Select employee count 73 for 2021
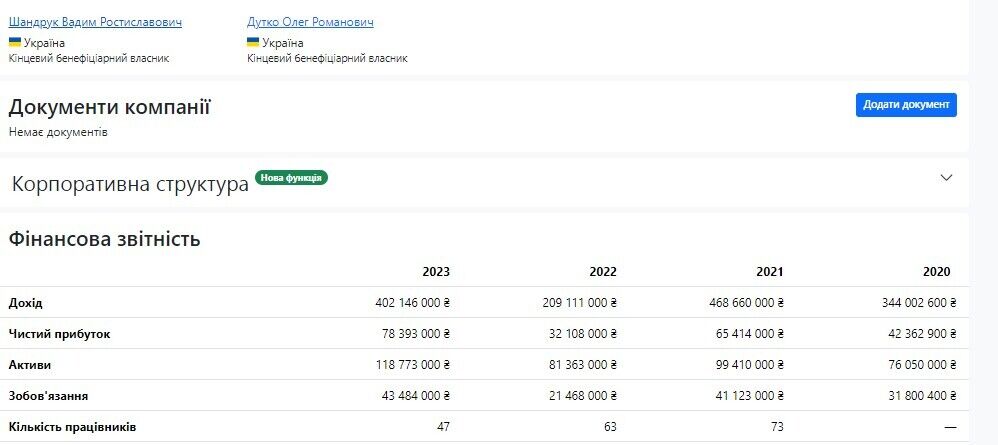Image resolution: width=998 pixels, height=445 pixels. (777, 427)
